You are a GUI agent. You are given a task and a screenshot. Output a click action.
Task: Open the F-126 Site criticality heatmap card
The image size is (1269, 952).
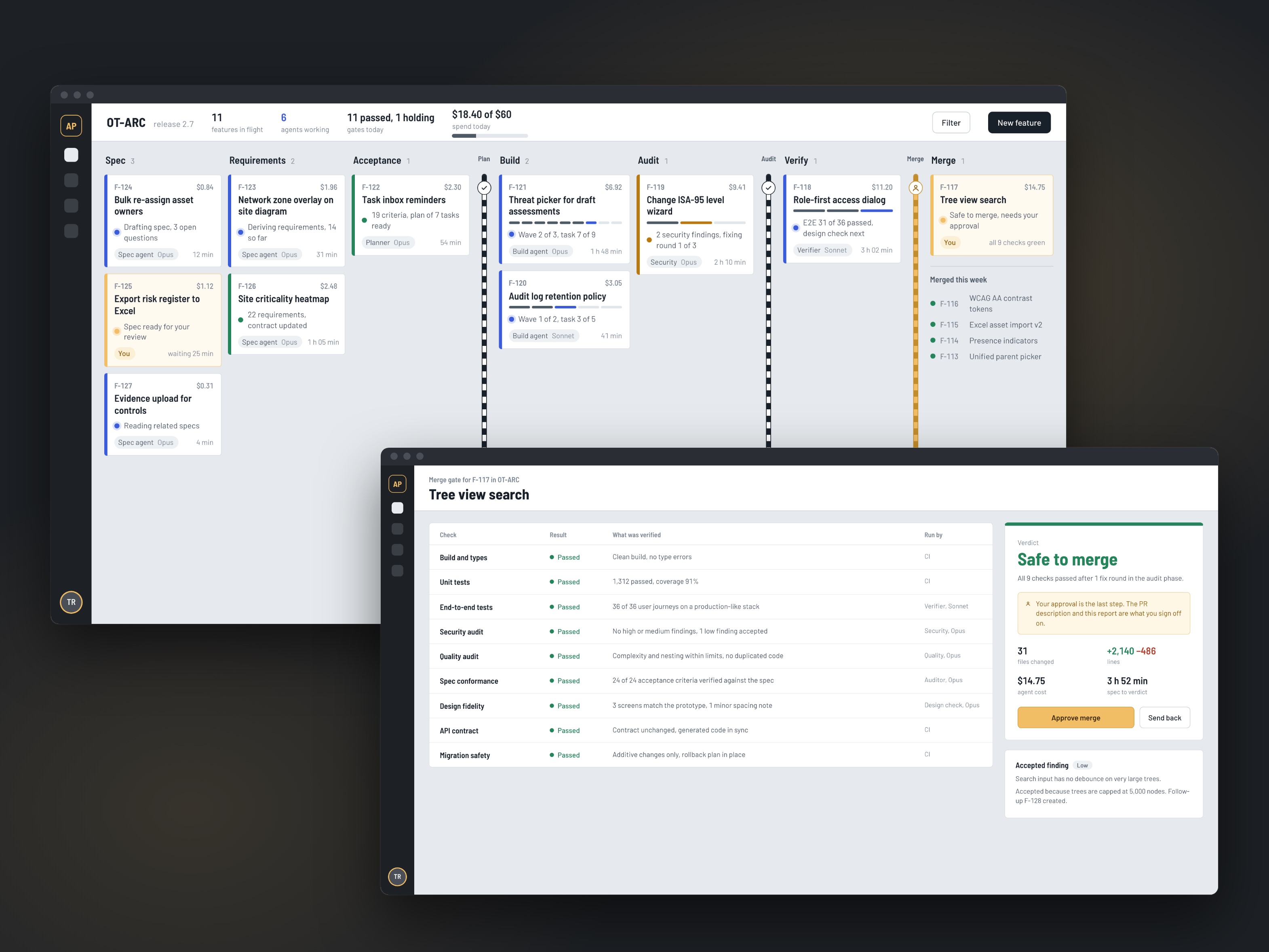(287, 314)
